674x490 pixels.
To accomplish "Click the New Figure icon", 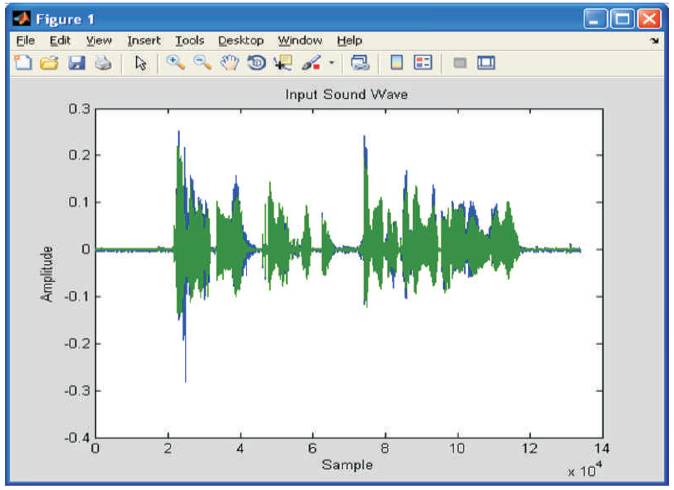I will click(23, 63).
